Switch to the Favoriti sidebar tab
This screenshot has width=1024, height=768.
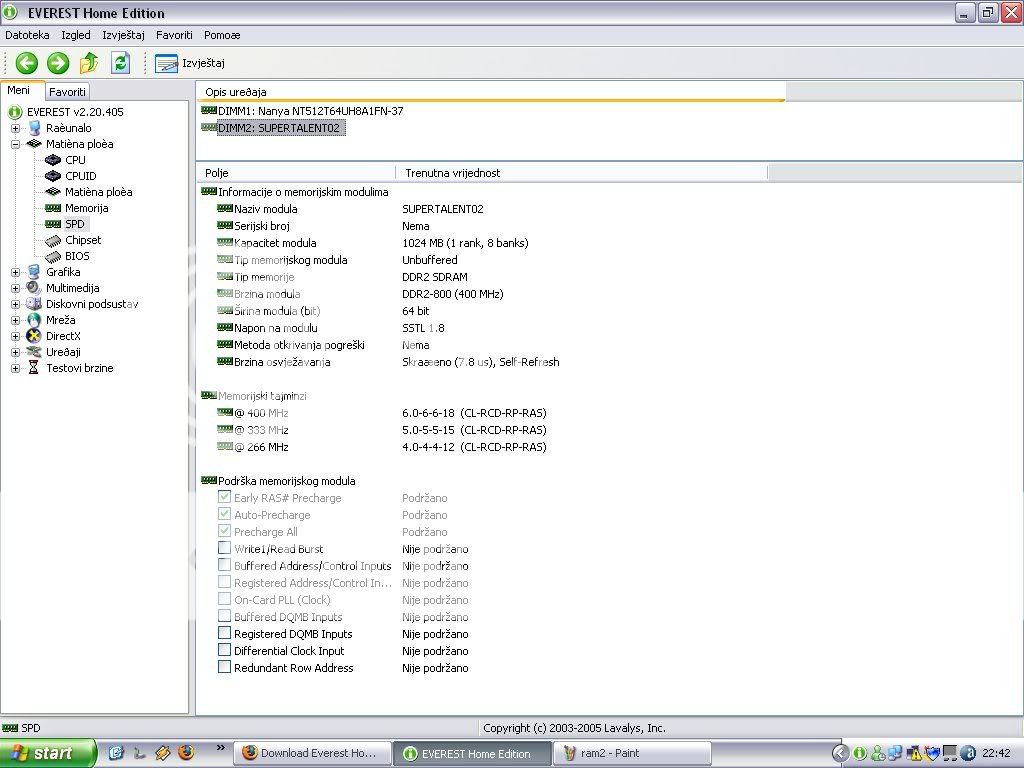(x=67, y=92)
